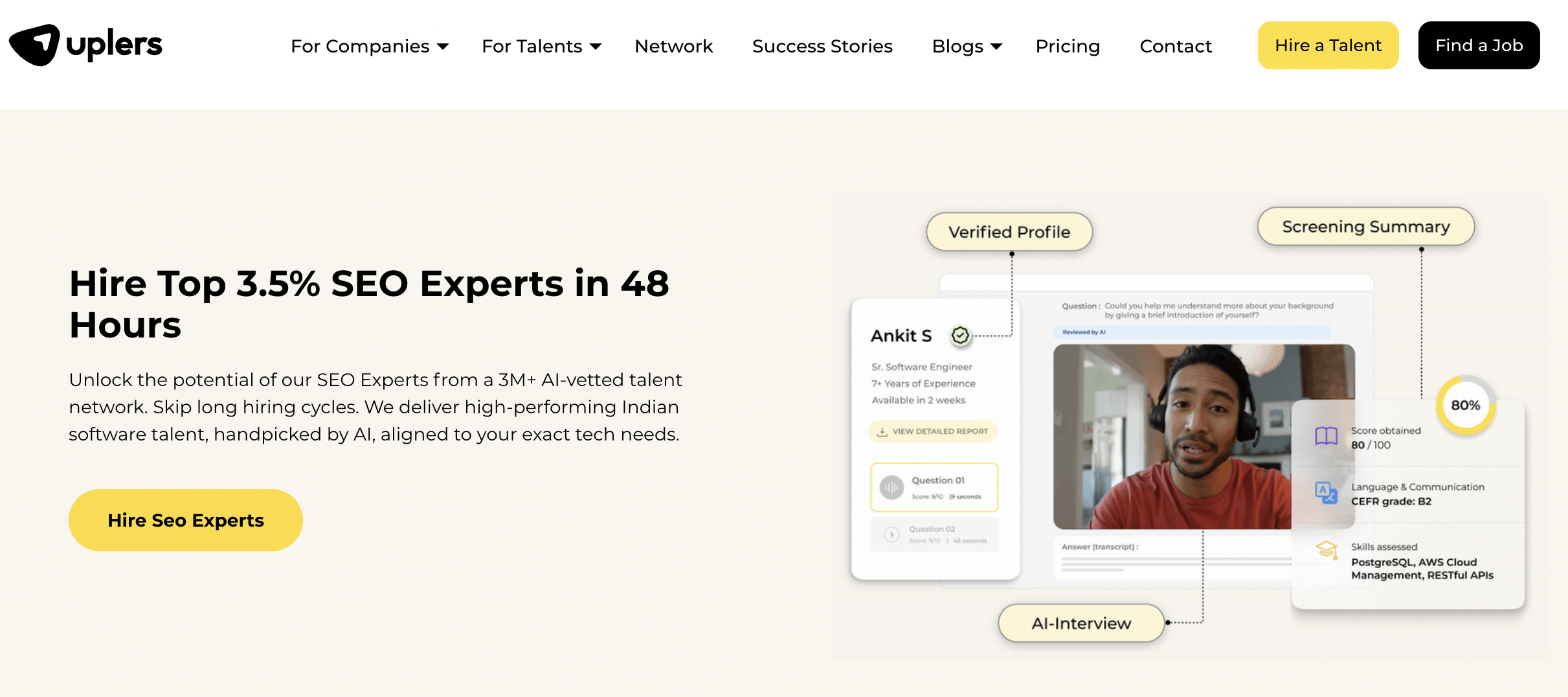This screenshot has height=697, width=1568.
Task: Expand the Blogs dropdown arrow
Action: [x=996, y=46]
